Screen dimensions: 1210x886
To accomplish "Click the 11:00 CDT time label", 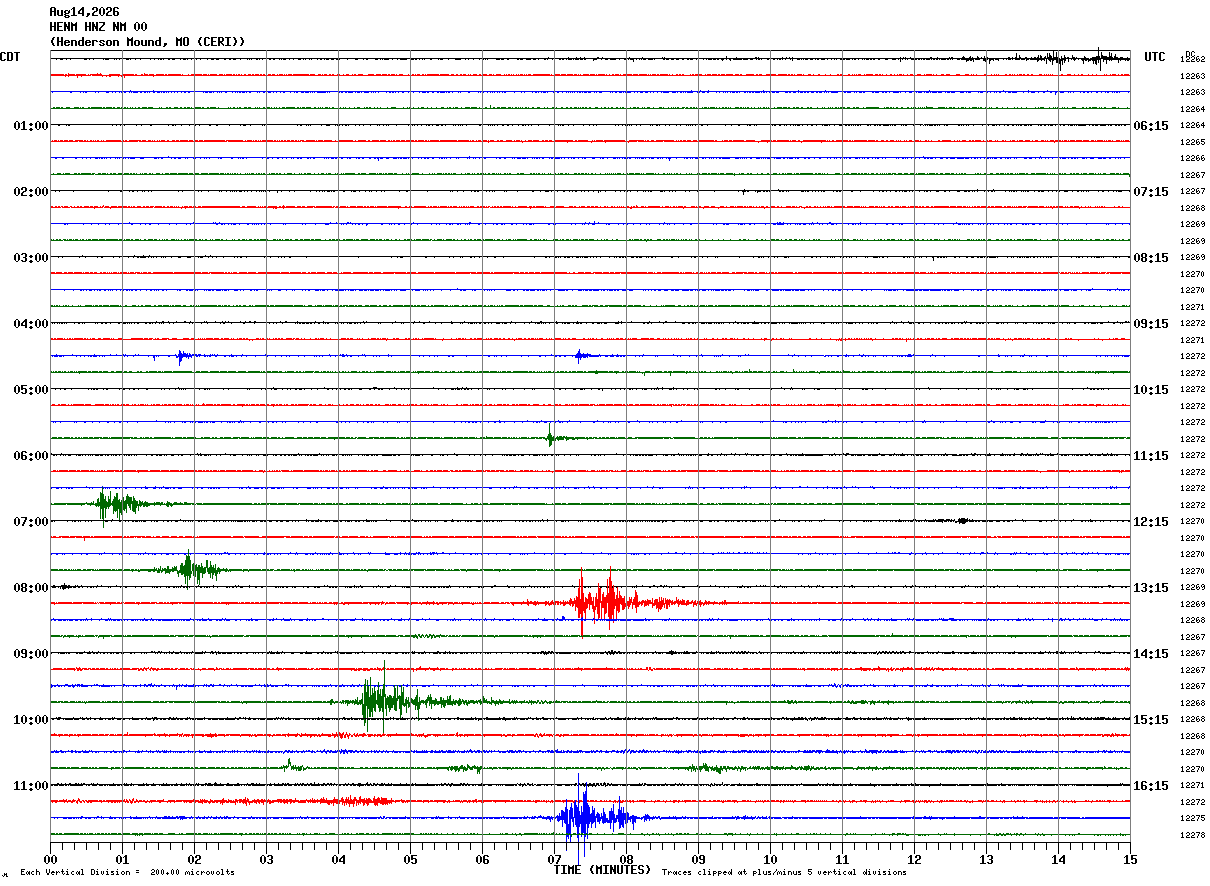I will pyautogui.click(x=31, y=785).
